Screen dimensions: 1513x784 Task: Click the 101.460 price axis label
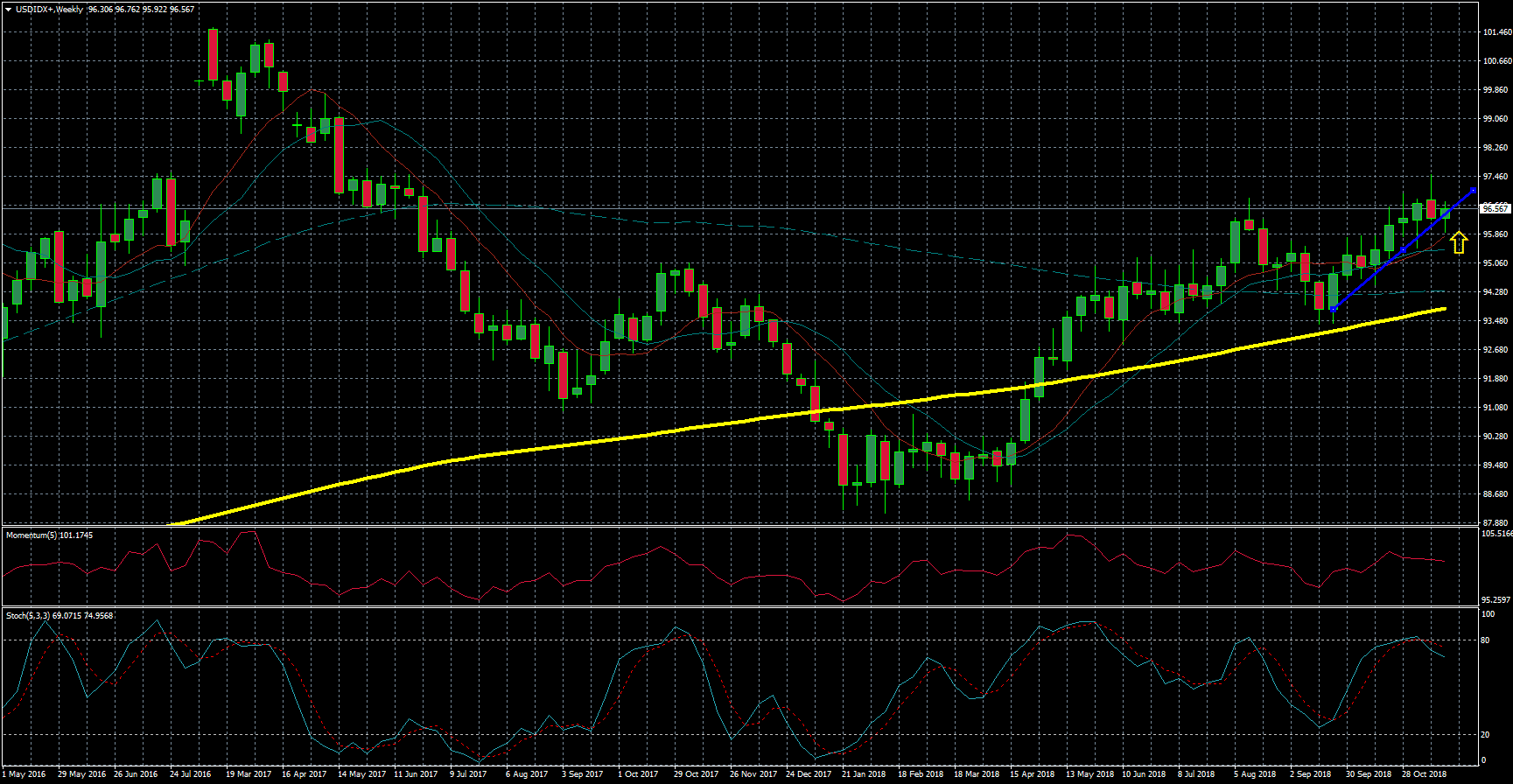point(1496,32)
